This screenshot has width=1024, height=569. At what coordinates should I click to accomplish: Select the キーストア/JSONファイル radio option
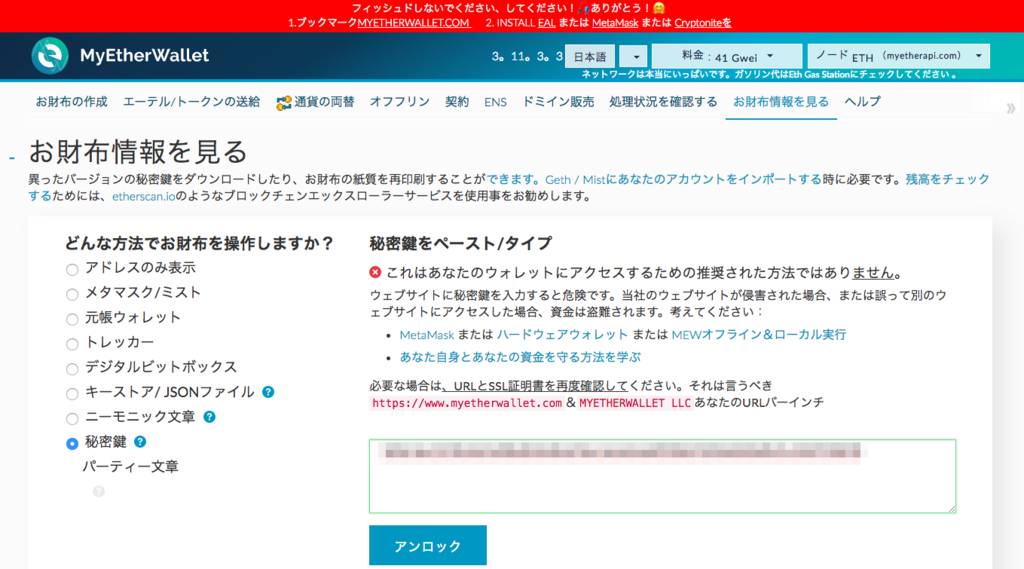[x=72, y=393]
